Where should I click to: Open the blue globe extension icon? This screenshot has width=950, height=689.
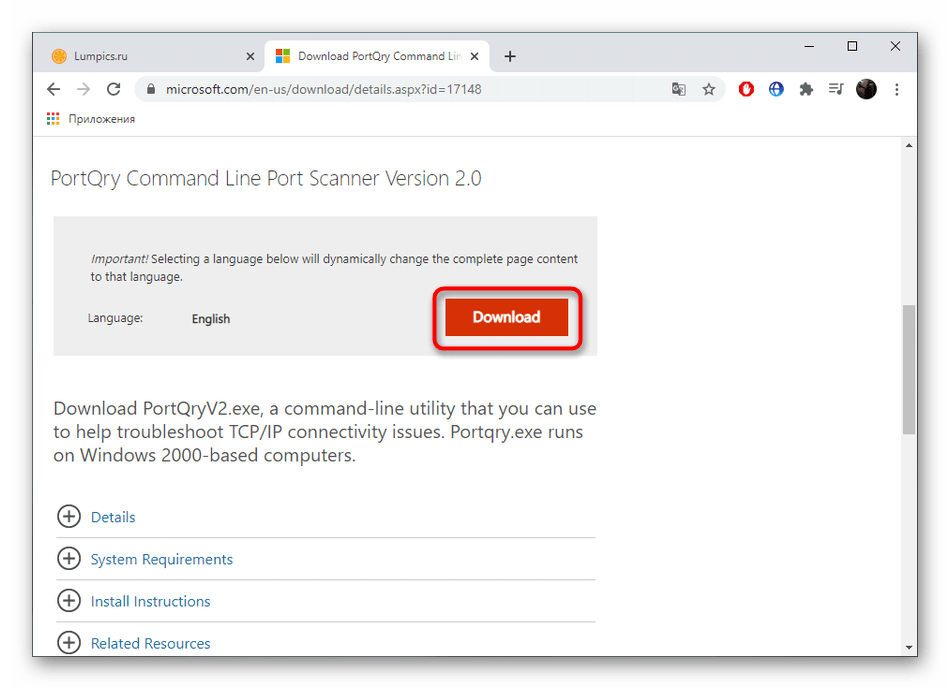776,89
